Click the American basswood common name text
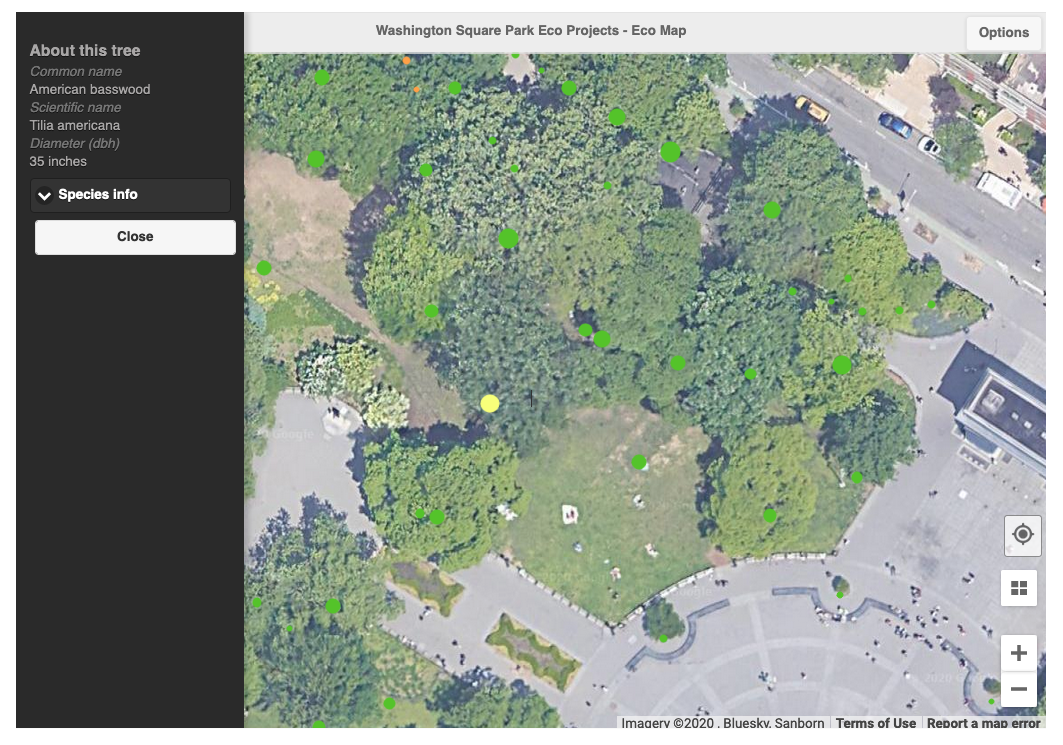Image resolution: width=1063 pixels, height=745 pixels. (x=89, y=89)
